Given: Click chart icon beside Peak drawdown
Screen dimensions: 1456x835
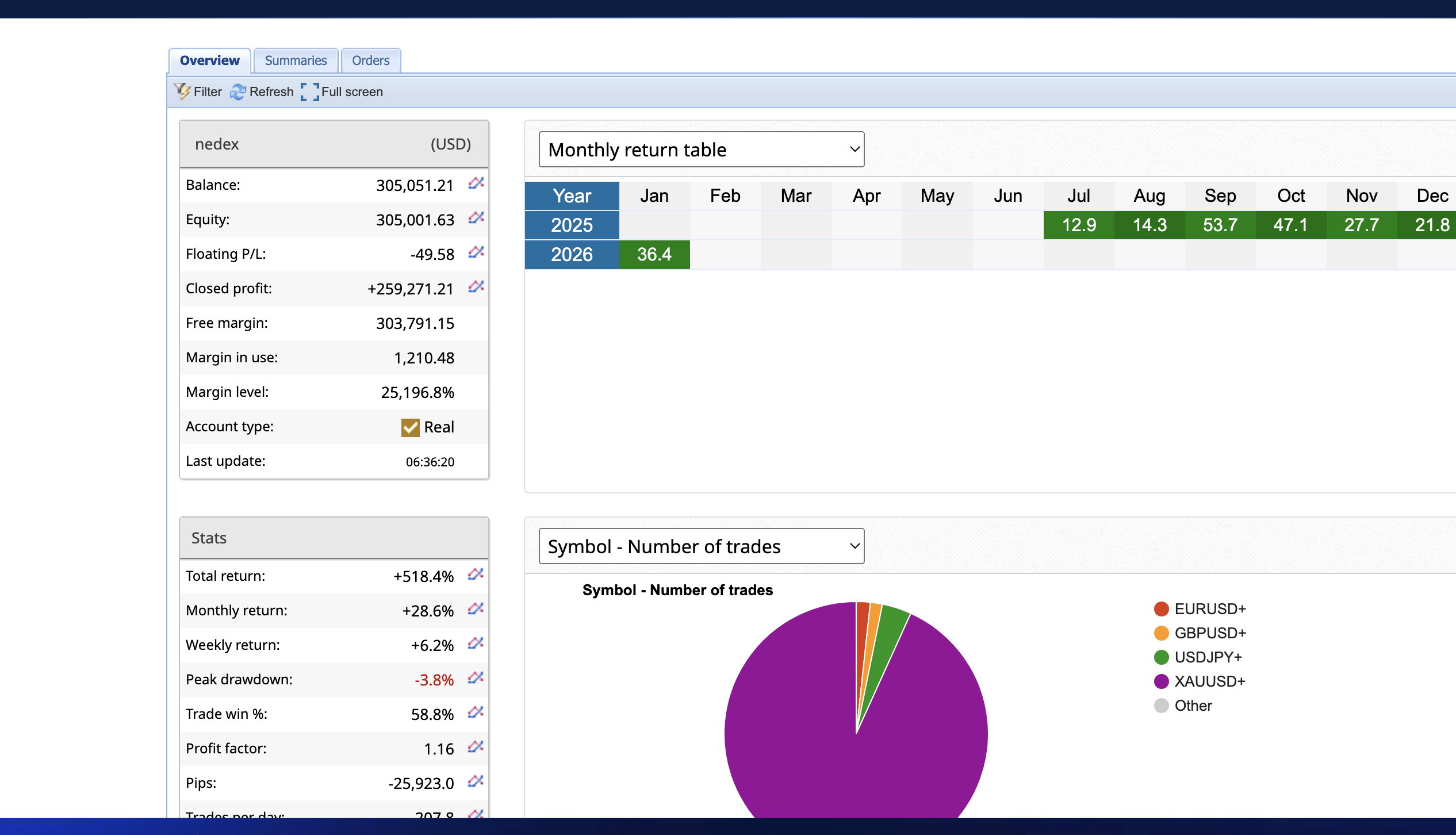Looking at the screenshot, I should pyautogui.click(x=476, y=678).
